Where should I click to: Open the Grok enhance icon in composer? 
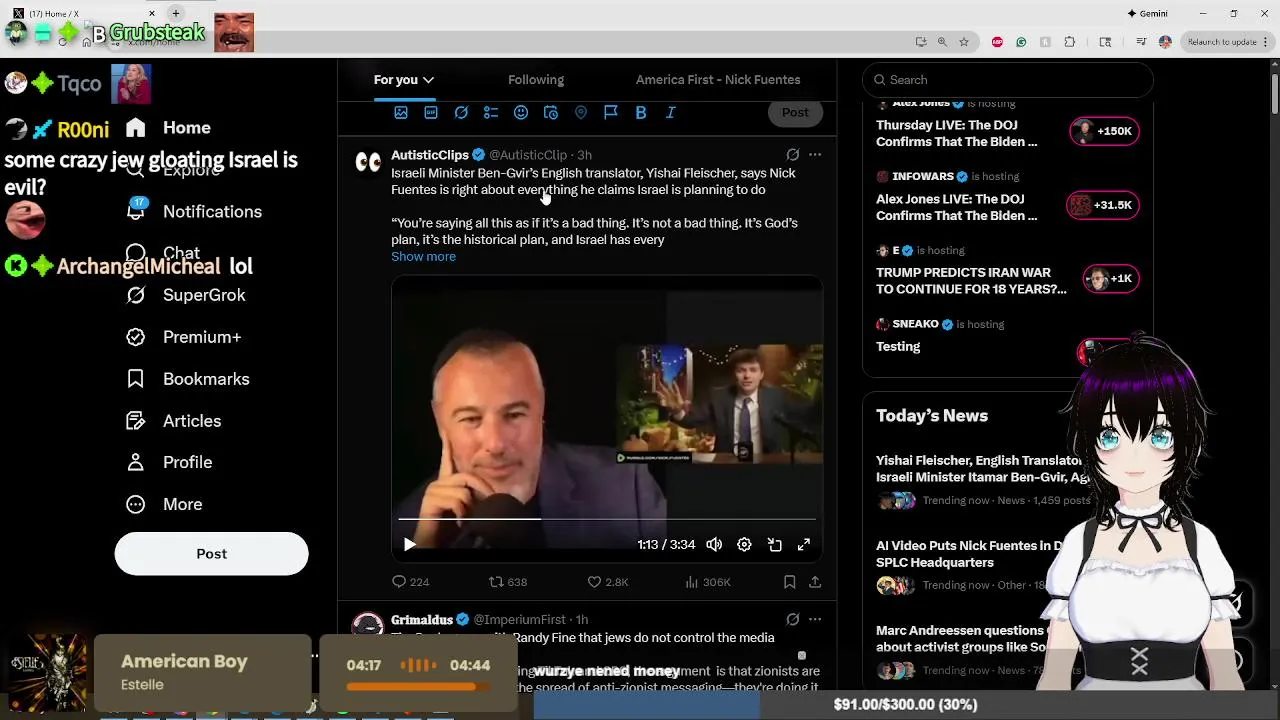coord(461,113)
